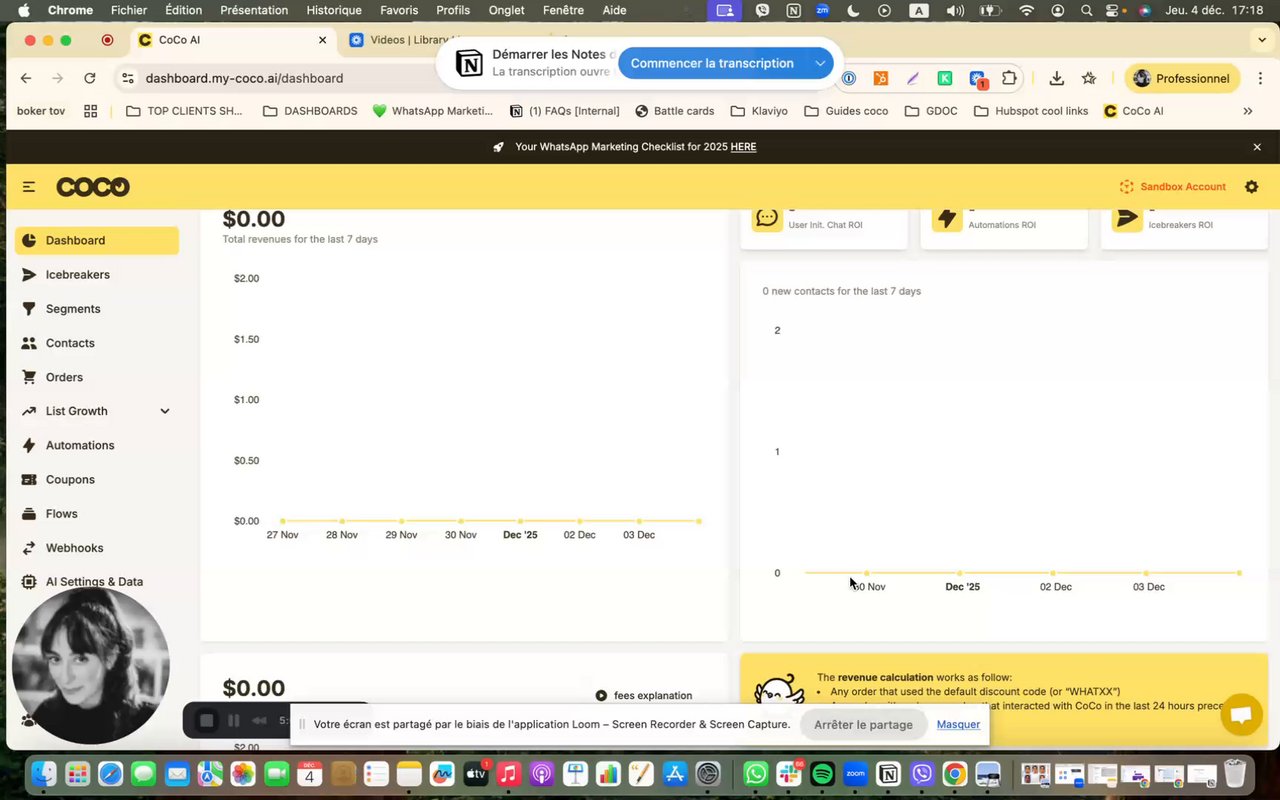Screen dimensions: 1280x800
Task: Stop the Loom recording
Action: point(206,720)
